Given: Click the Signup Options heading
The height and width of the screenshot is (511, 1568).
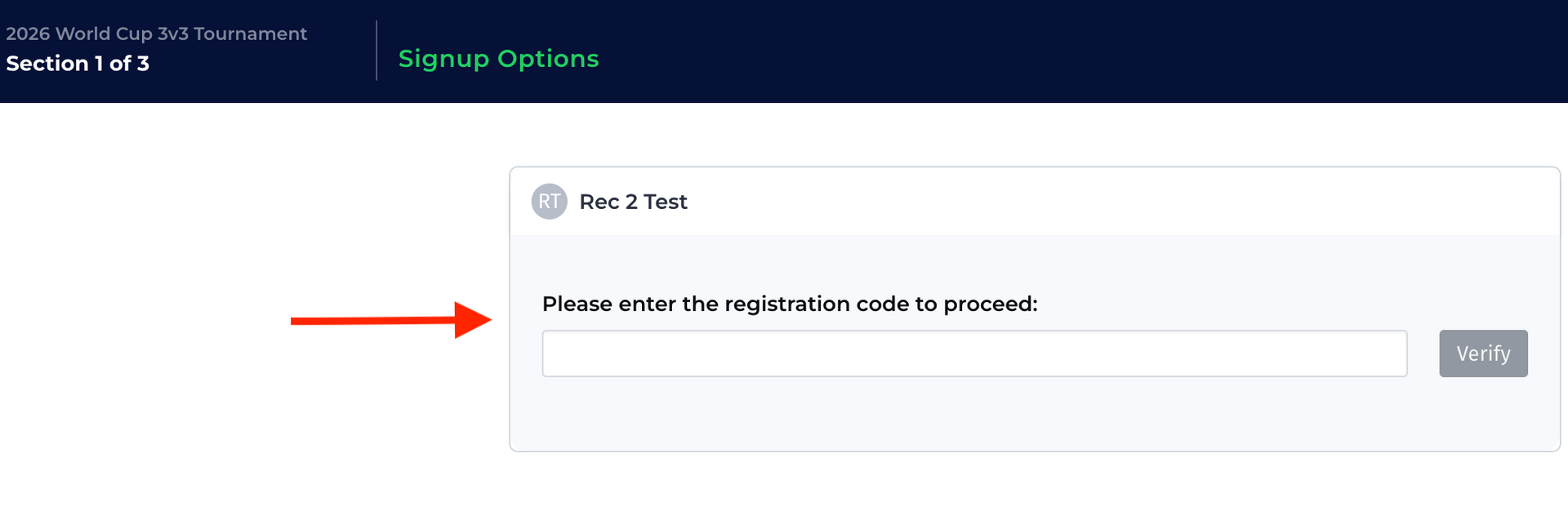Looking at the screenshot, I should tap(498, 59).
